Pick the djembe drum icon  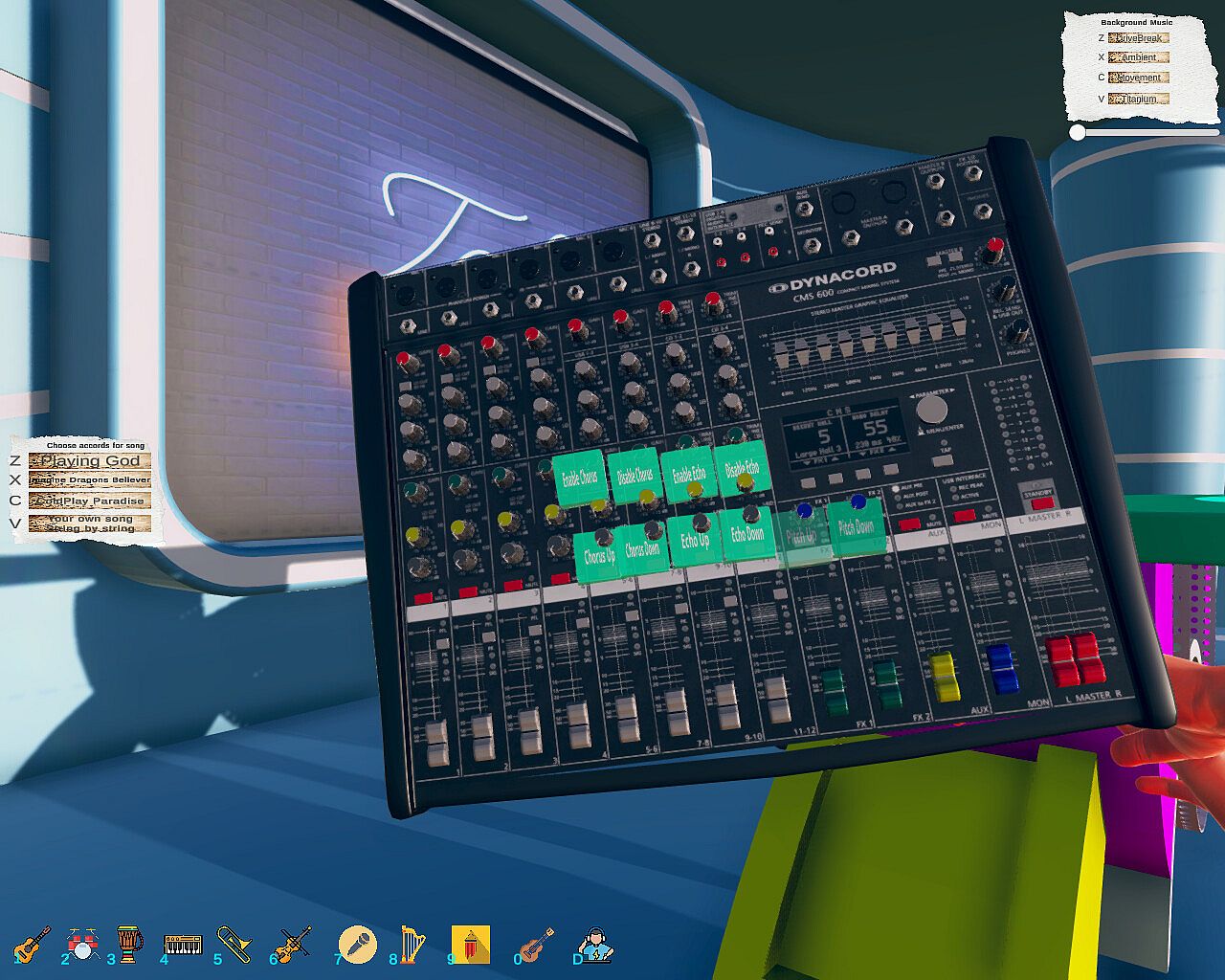click(129, 945)
